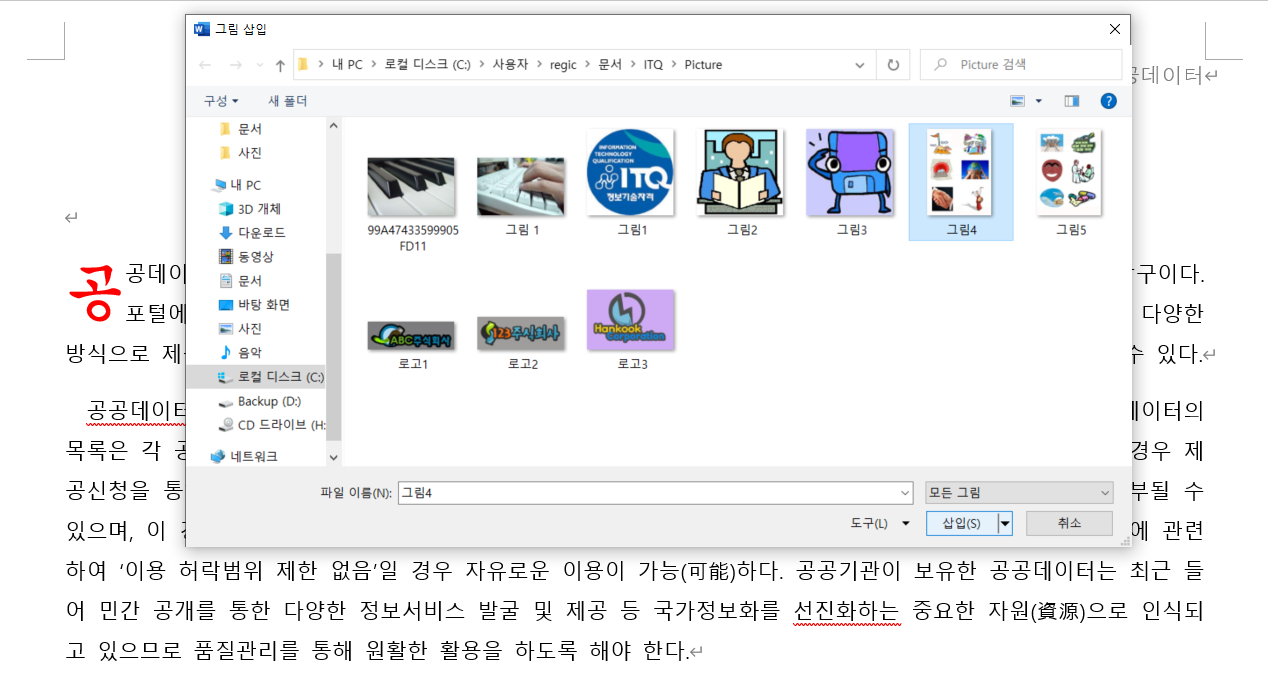Select the 로고3 Hankook logo file
This screenshot has width=1268, height=674.
631,331
